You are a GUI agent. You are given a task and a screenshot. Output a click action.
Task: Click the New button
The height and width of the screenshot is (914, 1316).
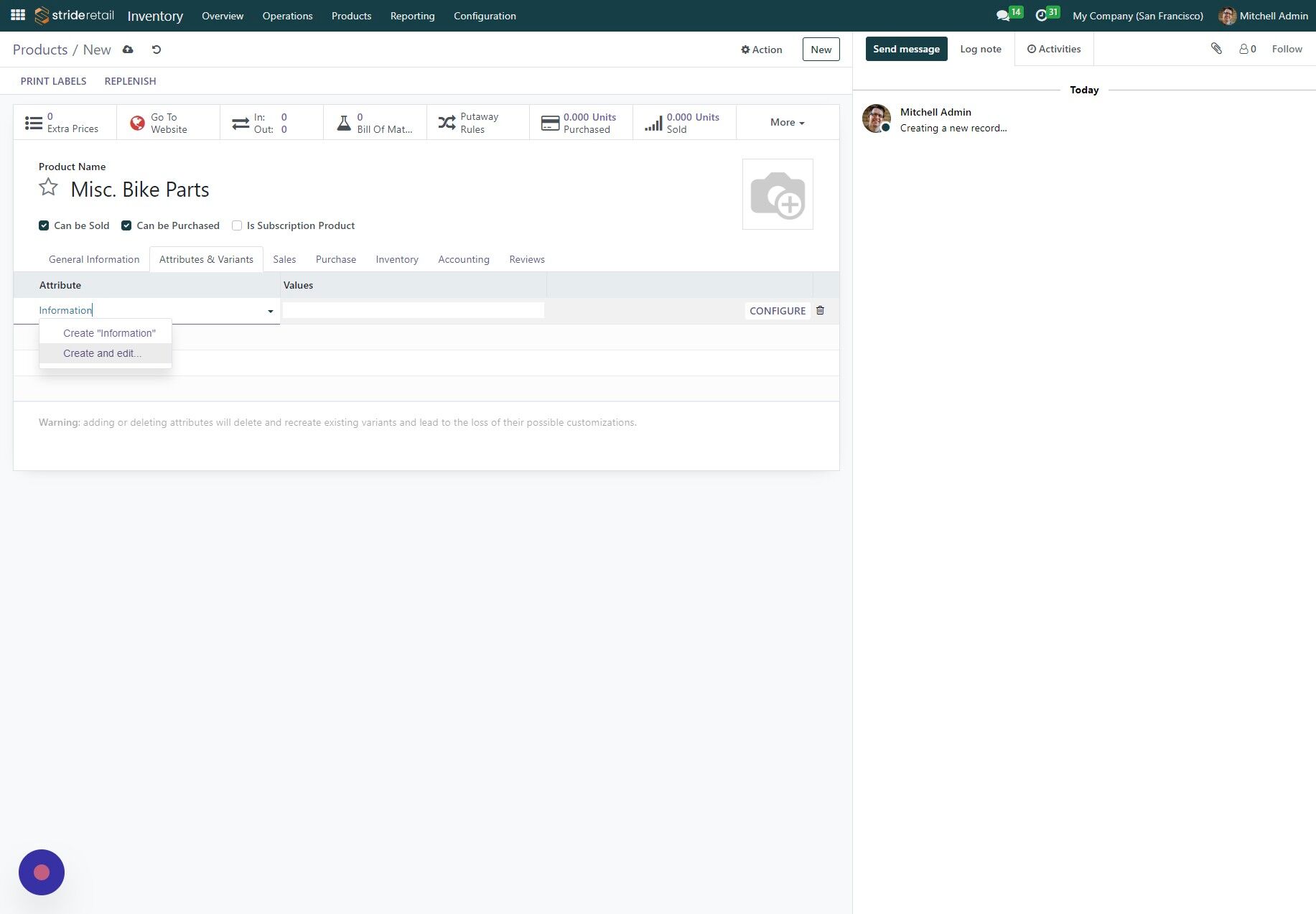(821, 50)
